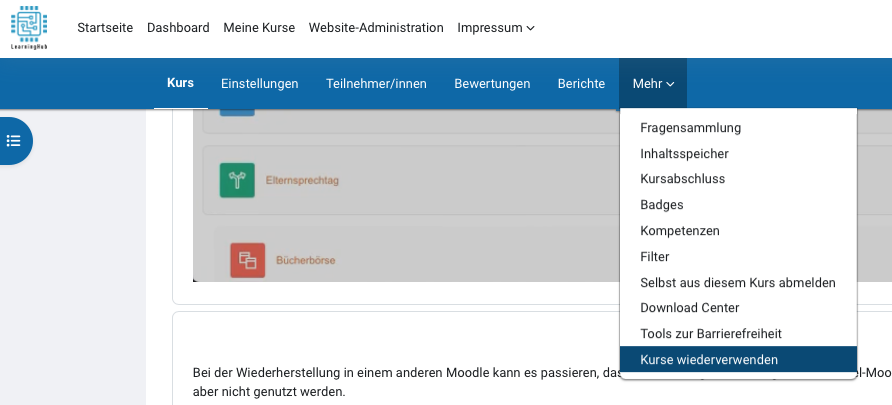Image resolution: width=892 pixels, height=405 pixels.
Task: Click the red Bücherbörse activity icon
Action: 247,260
